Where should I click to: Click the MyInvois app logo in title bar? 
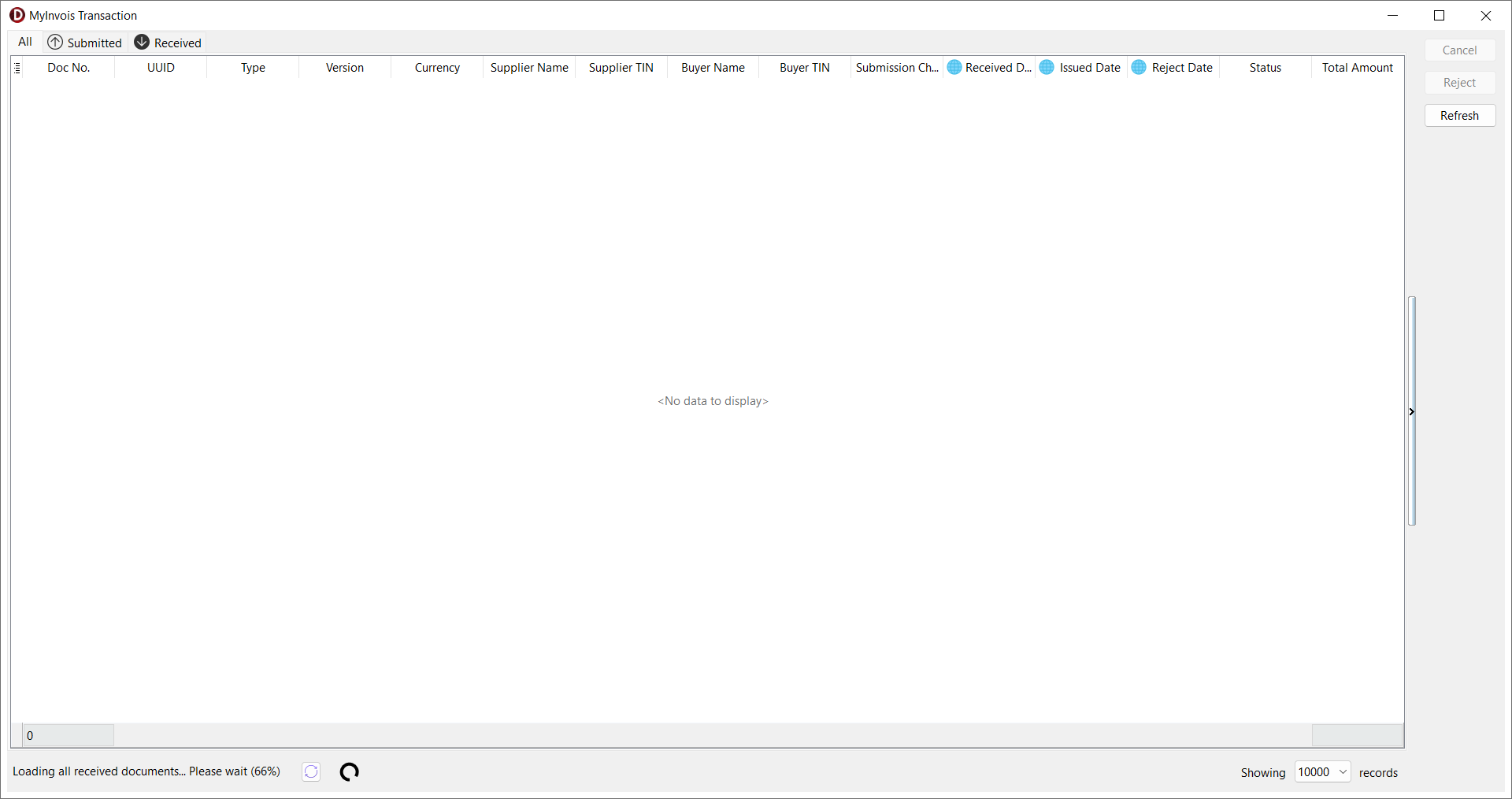17,15
